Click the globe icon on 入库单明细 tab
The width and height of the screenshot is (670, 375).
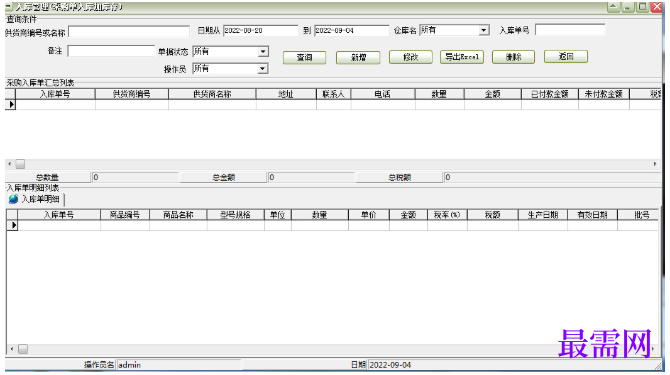[13, 199]
